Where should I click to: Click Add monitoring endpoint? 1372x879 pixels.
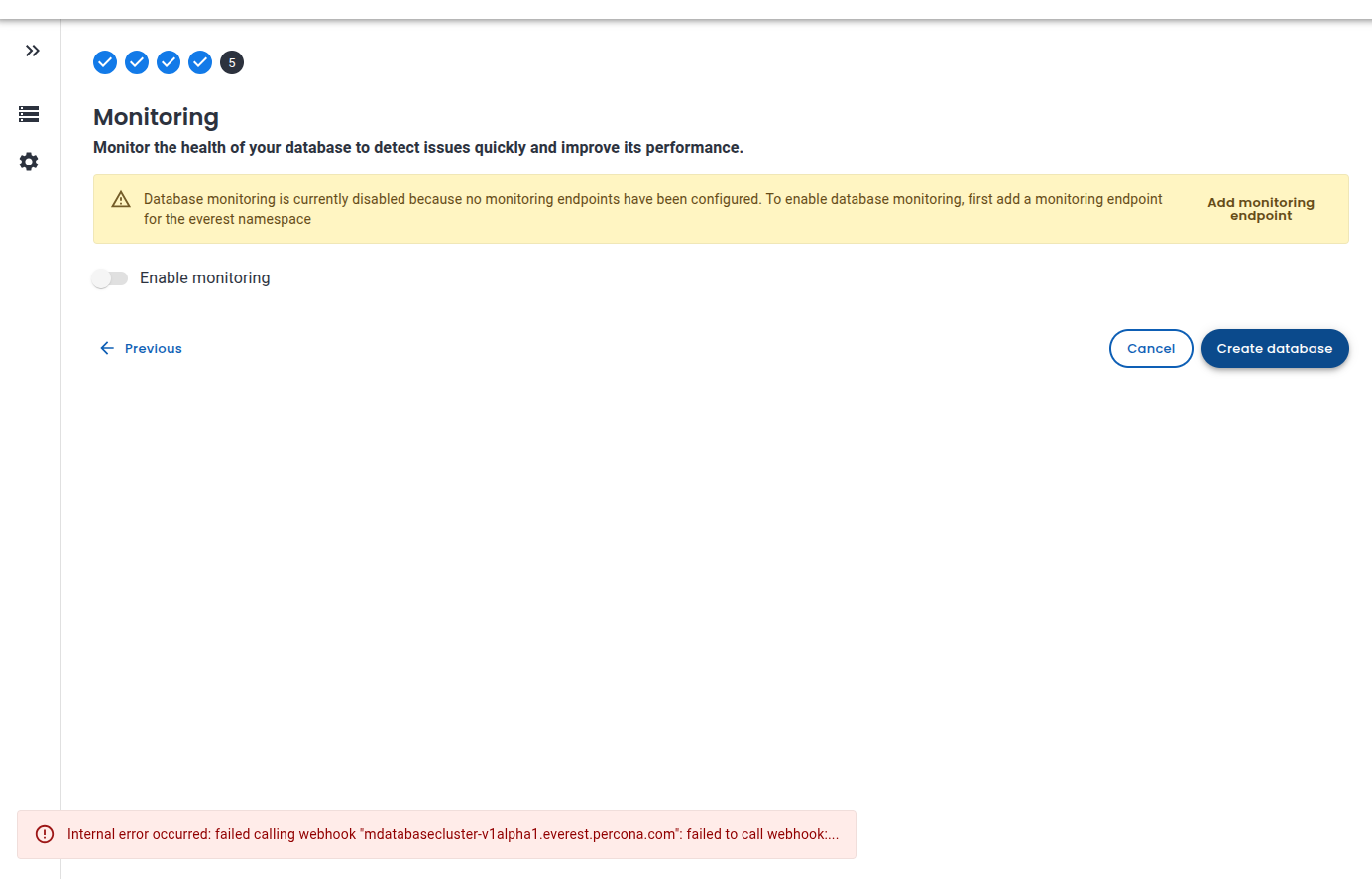tap(1261, 209)
